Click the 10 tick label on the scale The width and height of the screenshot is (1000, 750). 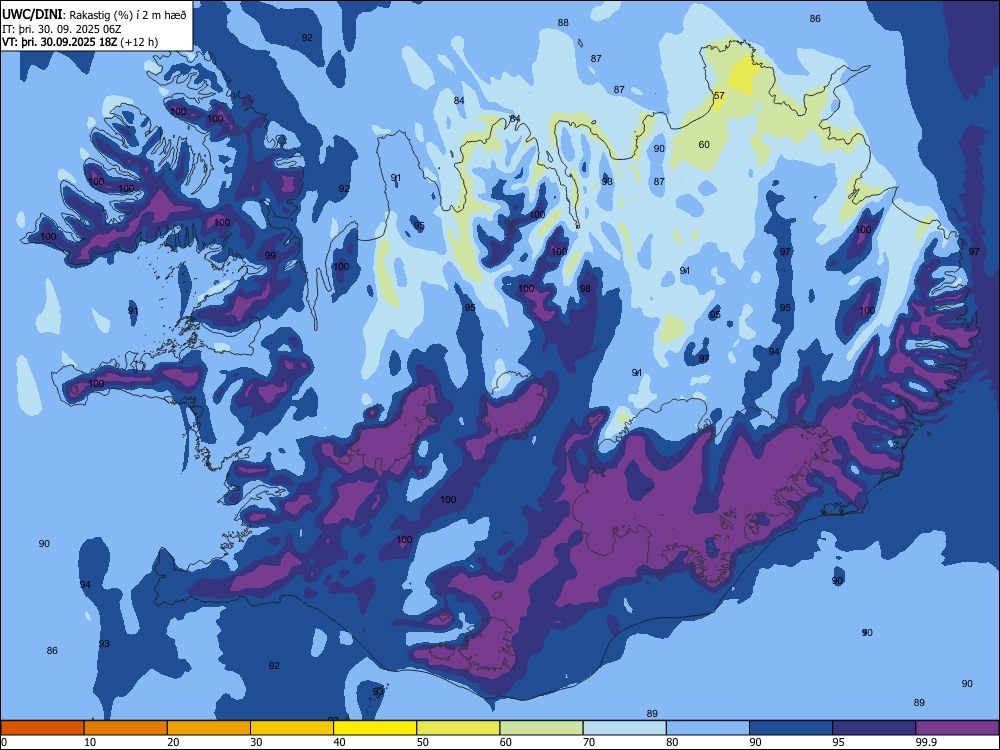[90, 742]
